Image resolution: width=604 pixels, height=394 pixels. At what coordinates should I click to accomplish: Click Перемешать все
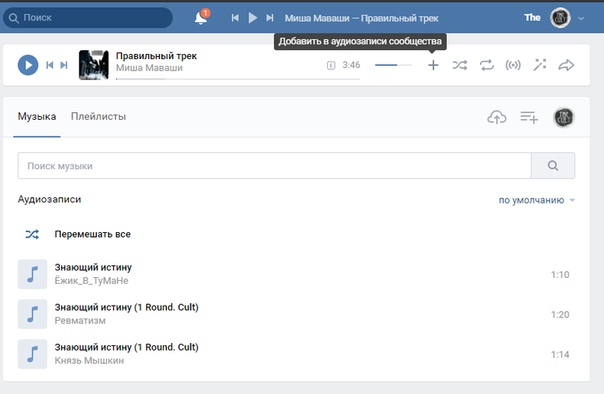92,234
